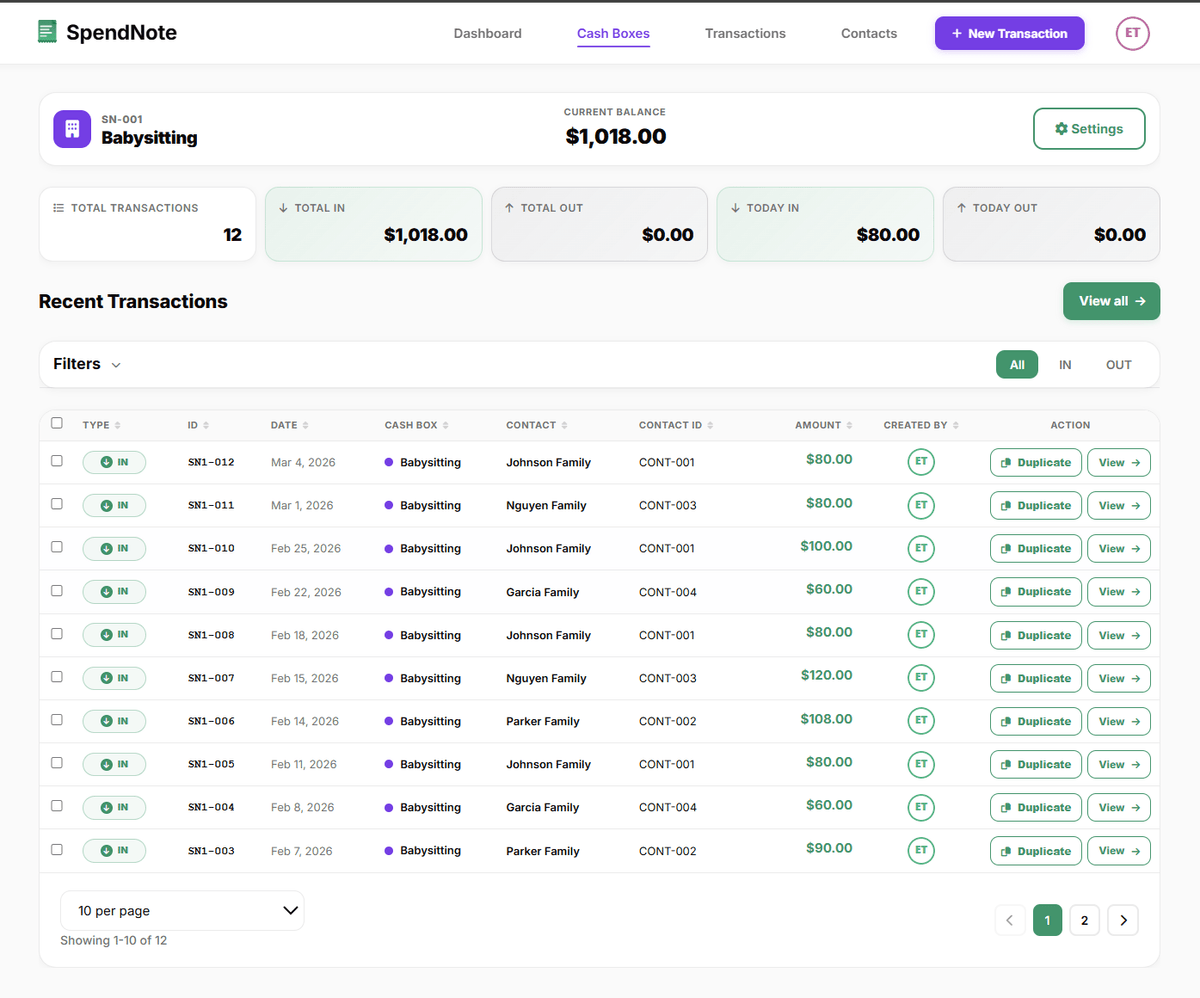
Task: Switch to the Transactions tab
Action: point(745,33)
